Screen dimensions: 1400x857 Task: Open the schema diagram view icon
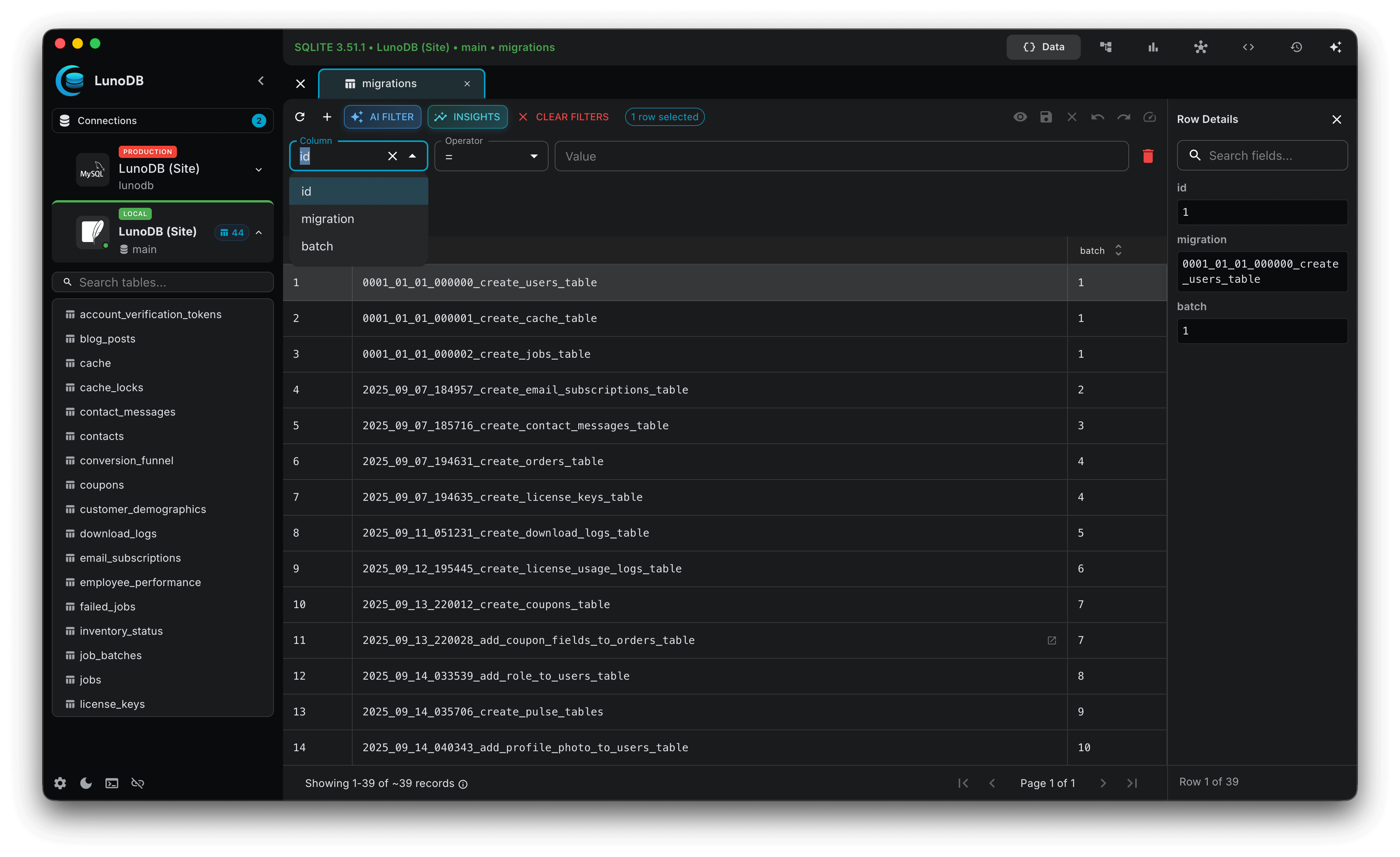(x=1106, y=47)
